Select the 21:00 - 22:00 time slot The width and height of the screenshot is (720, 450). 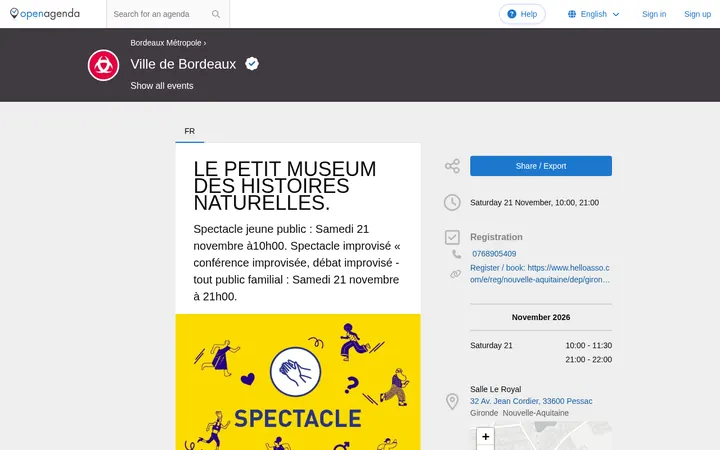coord(588,360)
